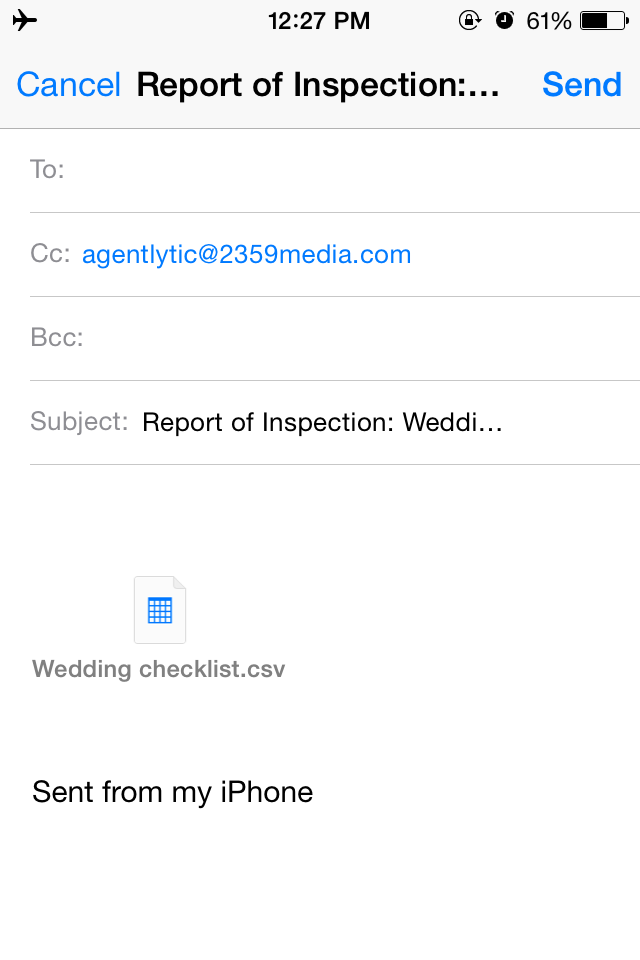640x960 pixels.
Task: Tap the Wedding checklist.csv file name
Action: coord(159,669)
